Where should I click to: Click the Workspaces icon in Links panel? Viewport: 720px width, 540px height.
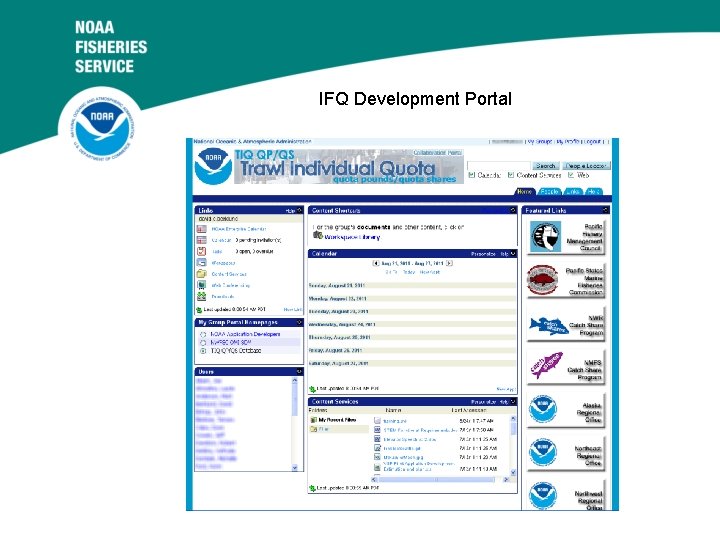tap(202, 263)
